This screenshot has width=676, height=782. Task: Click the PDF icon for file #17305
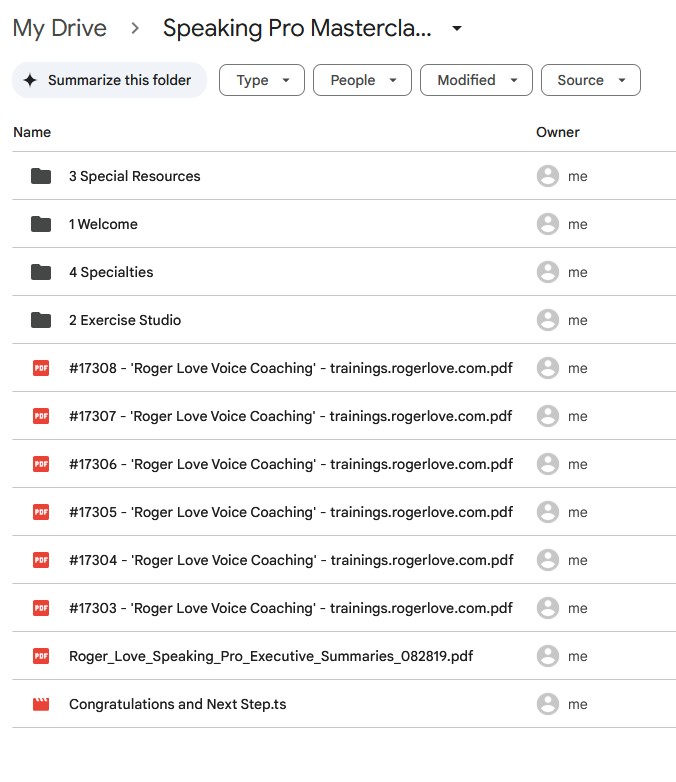(x=41, y=512)
